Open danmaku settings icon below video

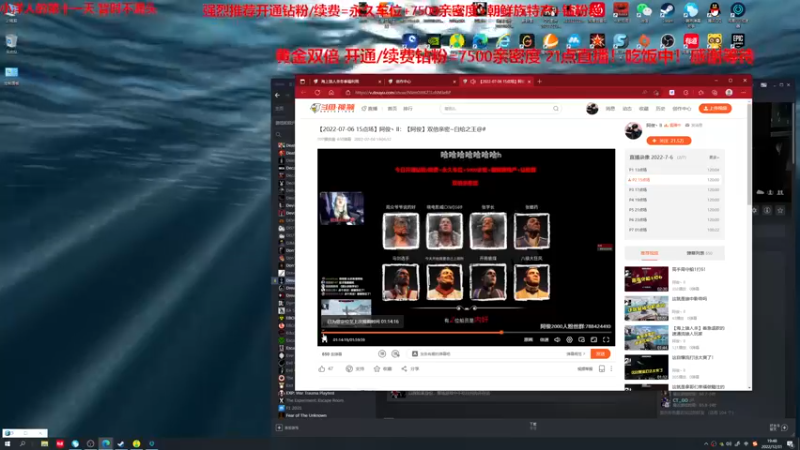(x=395, y=354)
